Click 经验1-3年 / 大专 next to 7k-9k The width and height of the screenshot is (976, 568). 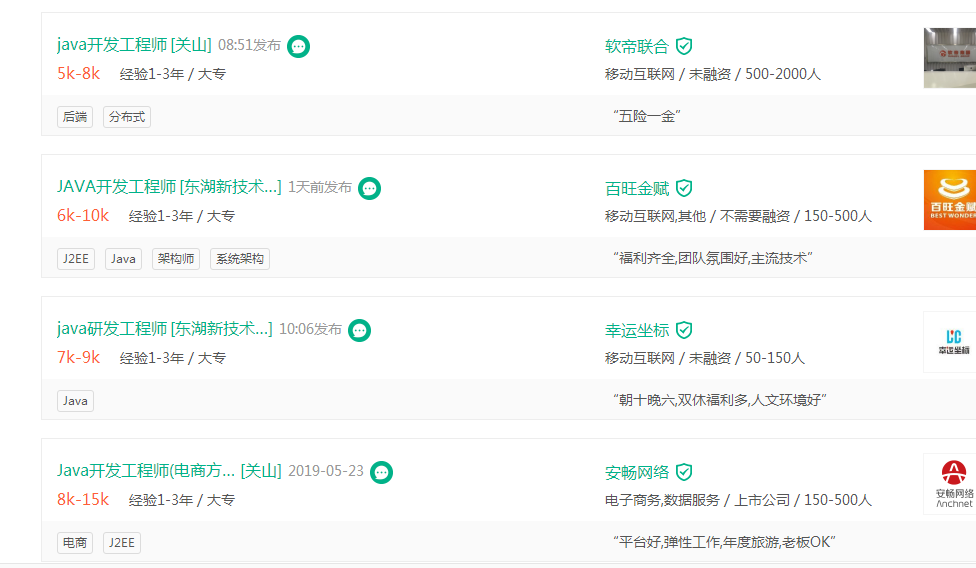(x=172, y=358)
